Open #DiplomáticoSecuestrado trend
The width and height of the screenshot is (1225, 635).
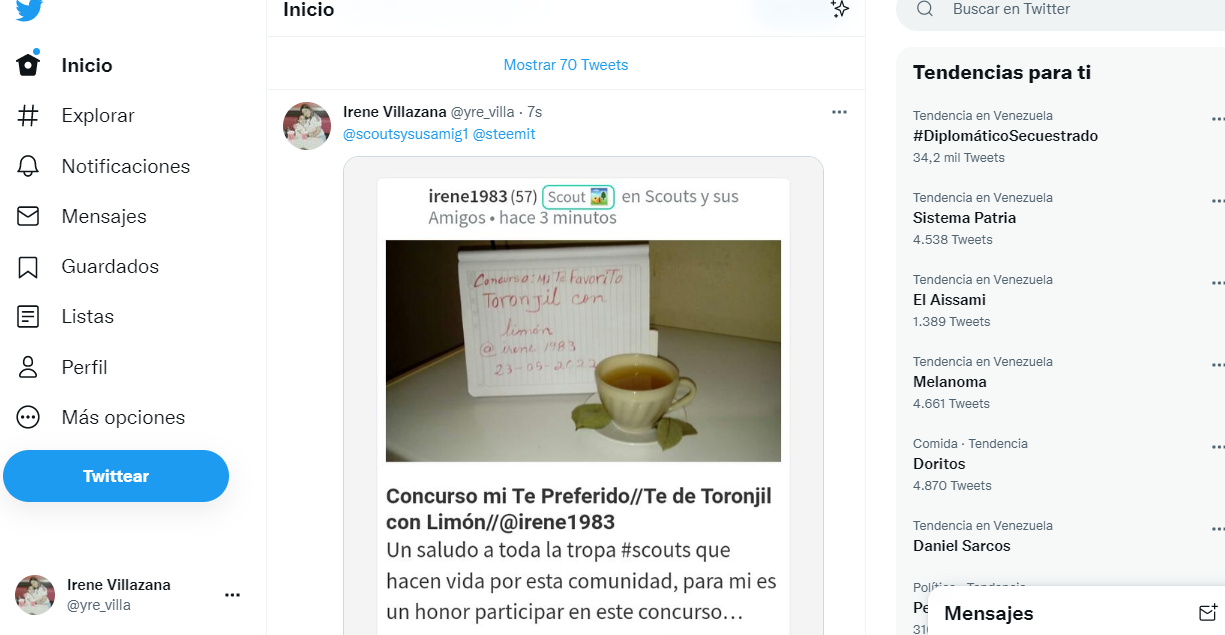coord(1005,136)
